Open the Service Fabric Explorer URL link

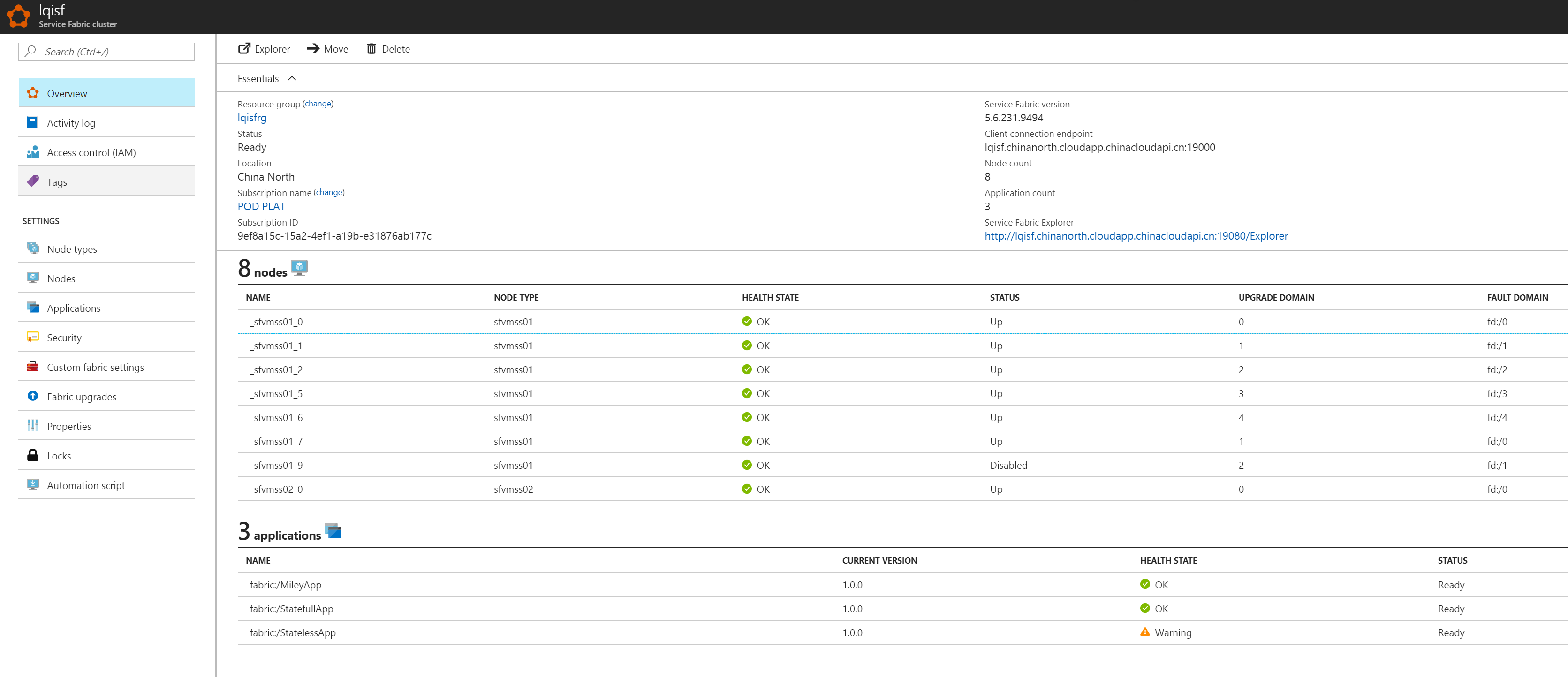[x=1136, y=236]
